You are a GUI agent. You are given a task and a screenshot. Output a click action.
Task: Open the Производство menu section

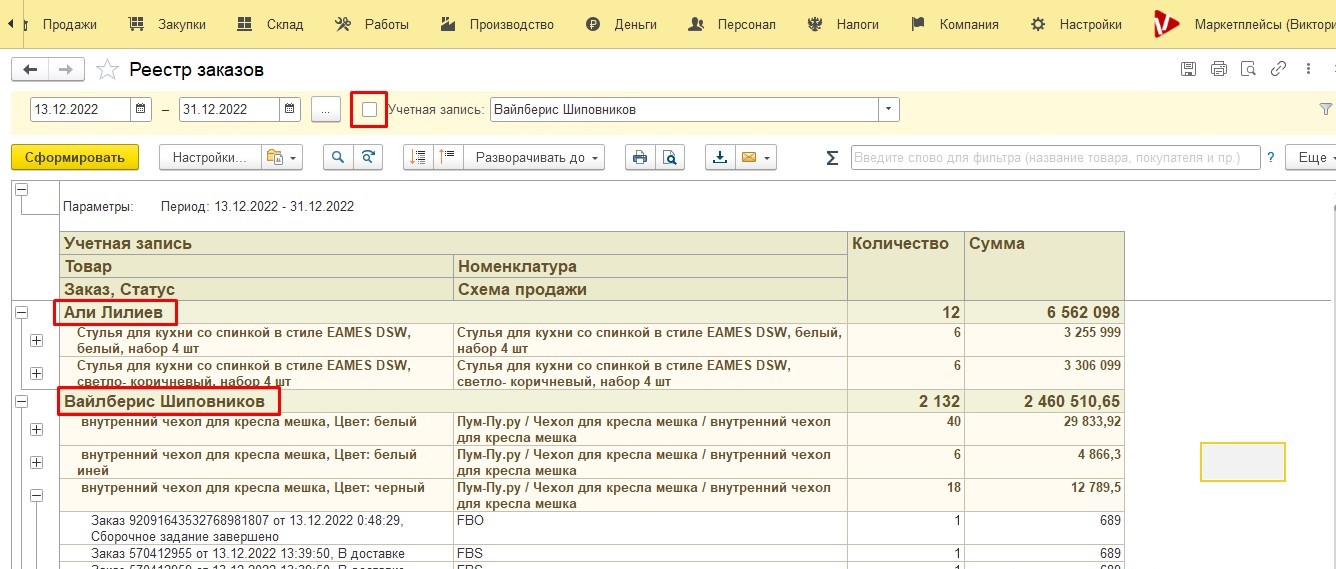[x=497, y=24]
